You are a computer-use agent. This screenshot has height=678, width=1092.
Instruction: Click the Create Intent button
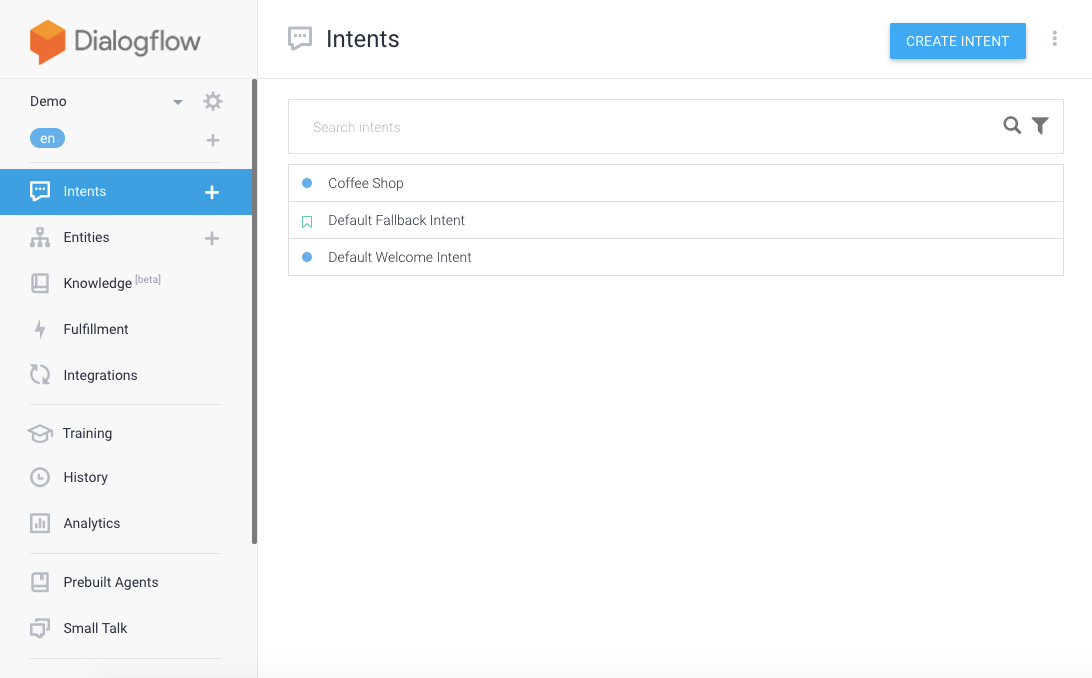pyautogui.click(x=957, y=41)
